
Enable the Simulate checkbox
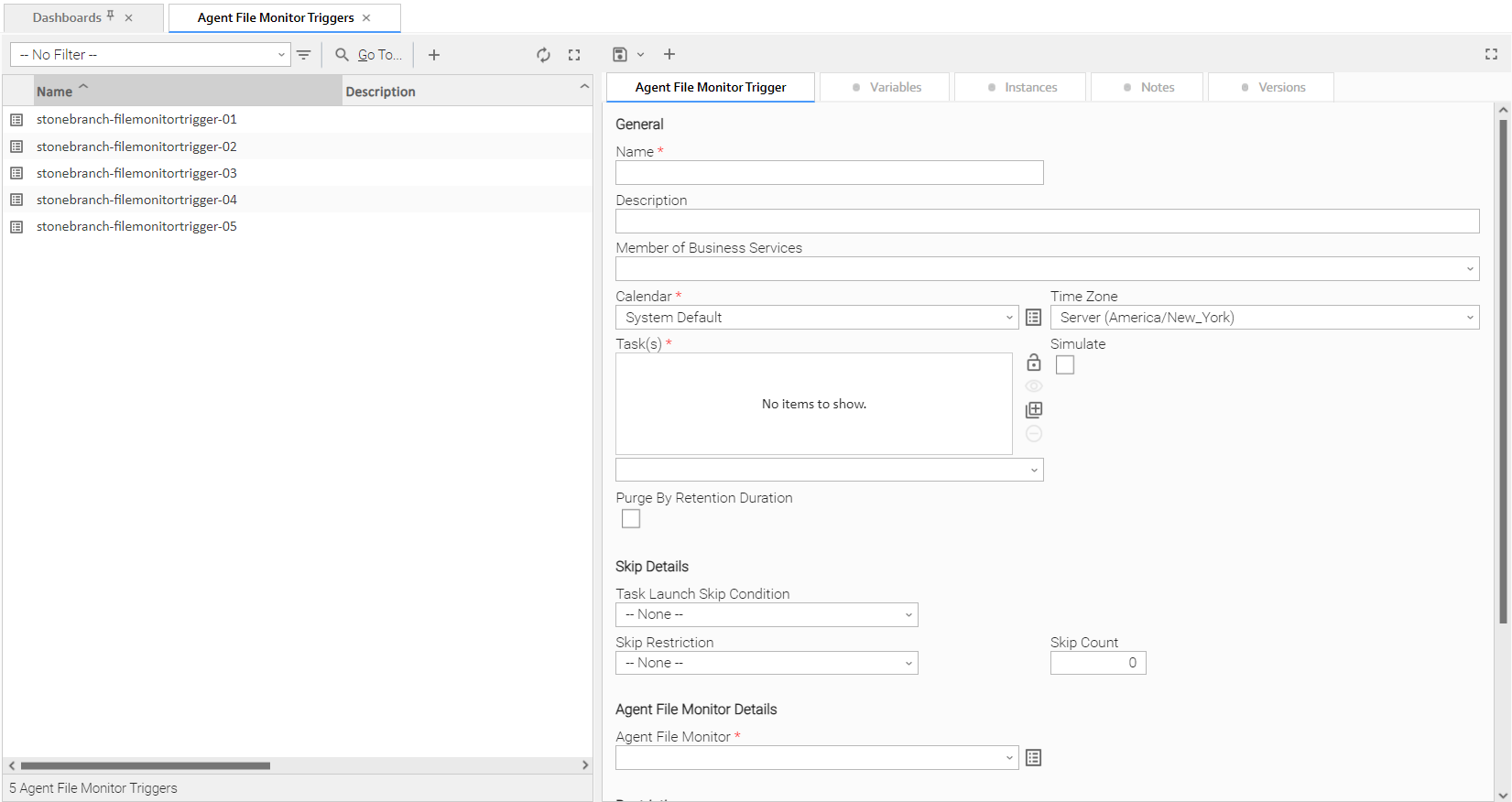click(1064, 365)
